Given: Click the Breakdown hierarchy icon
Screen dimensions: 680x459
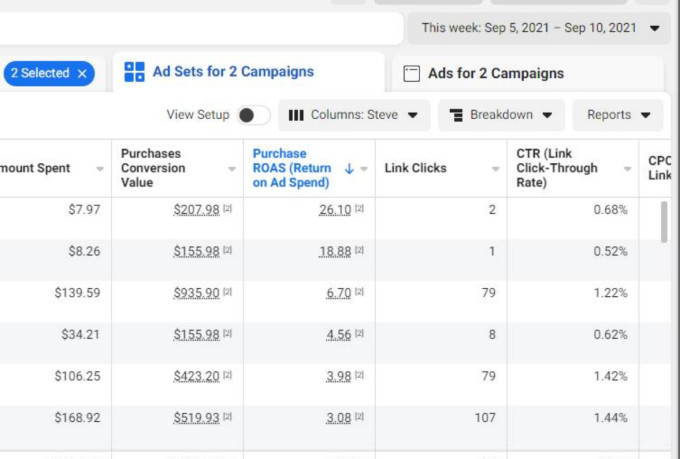Looking at the screenshot, I should [456, 115].
